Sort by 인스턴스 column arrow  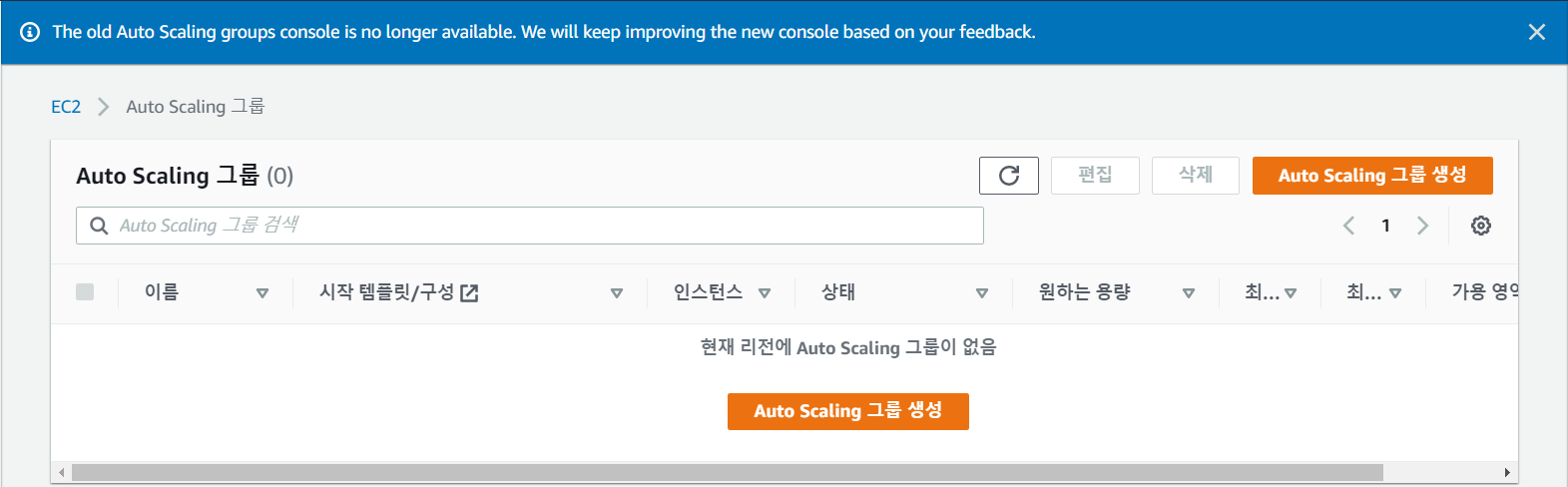pos(765,293)
